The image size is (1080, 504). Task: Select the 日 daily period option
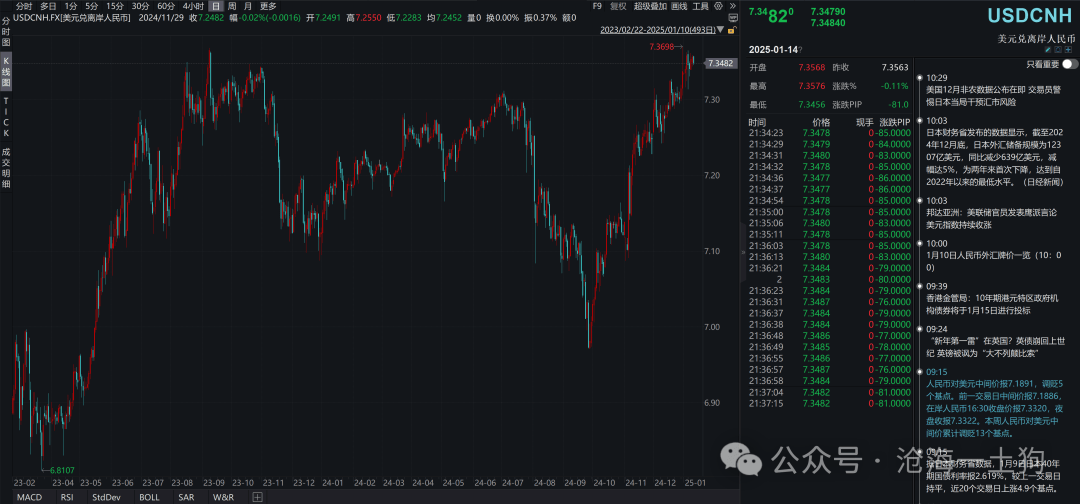point(215,6)
